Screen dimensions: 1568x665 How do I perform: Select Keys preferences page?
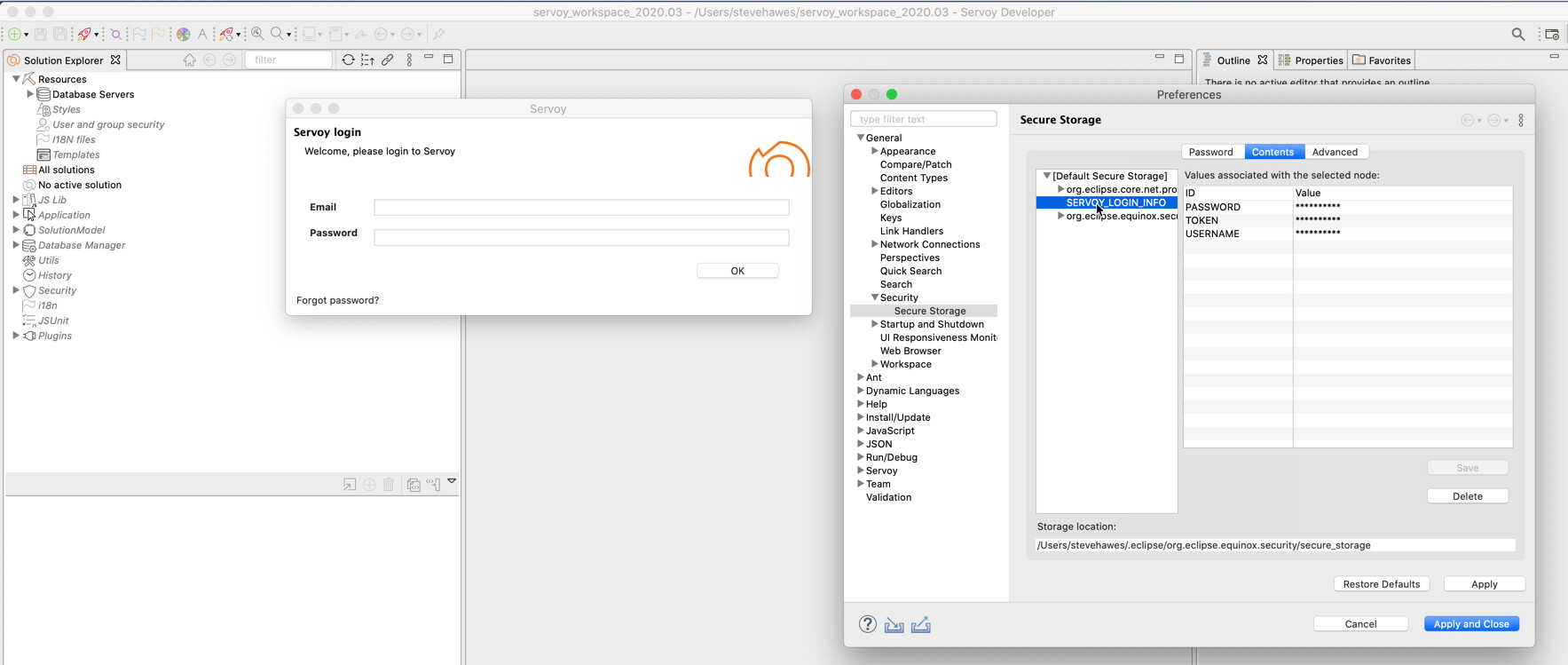(x=891, y=218)
